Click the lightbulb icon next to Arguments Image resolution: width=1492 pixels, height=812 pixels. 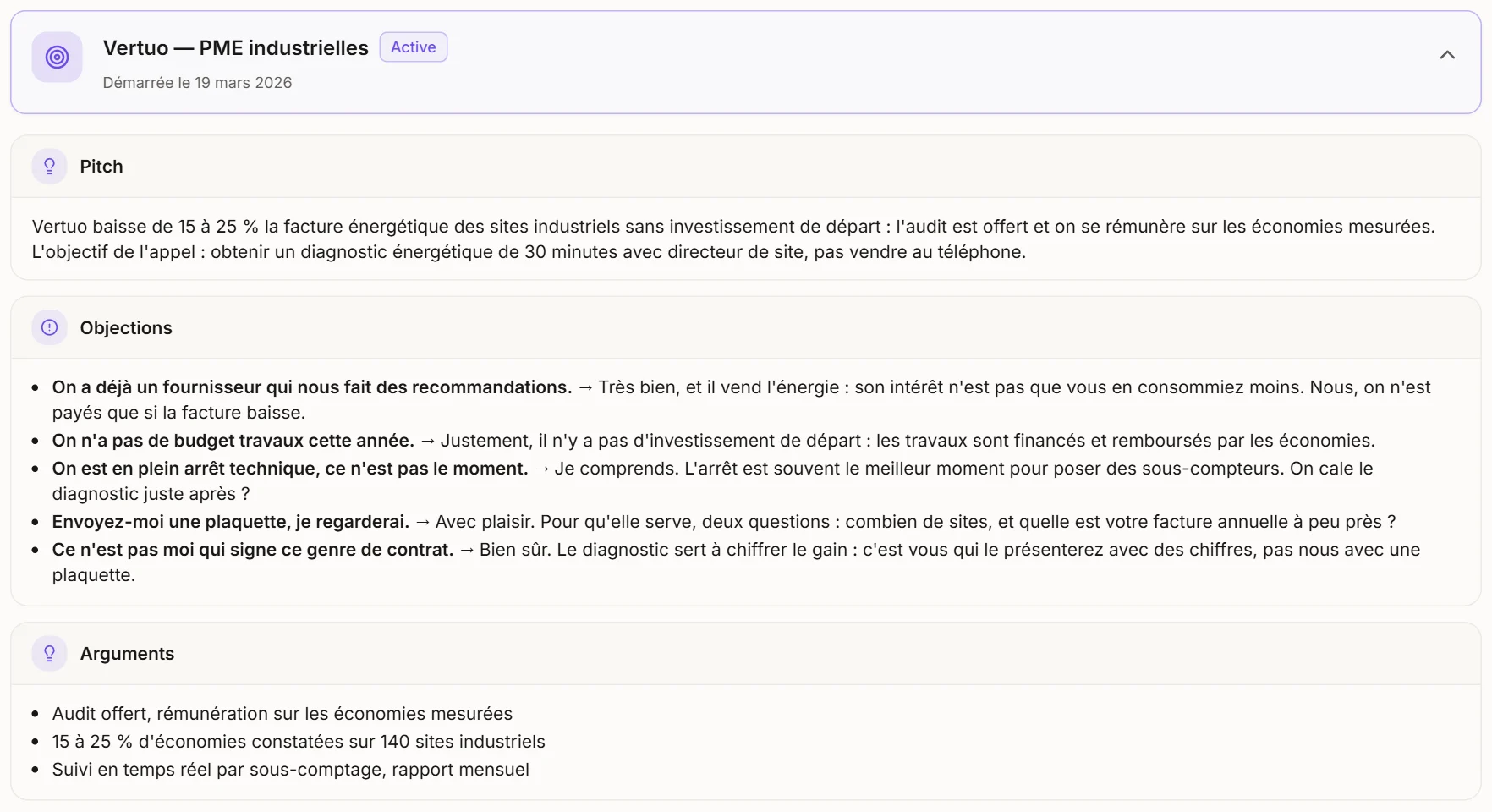[49, 654]
